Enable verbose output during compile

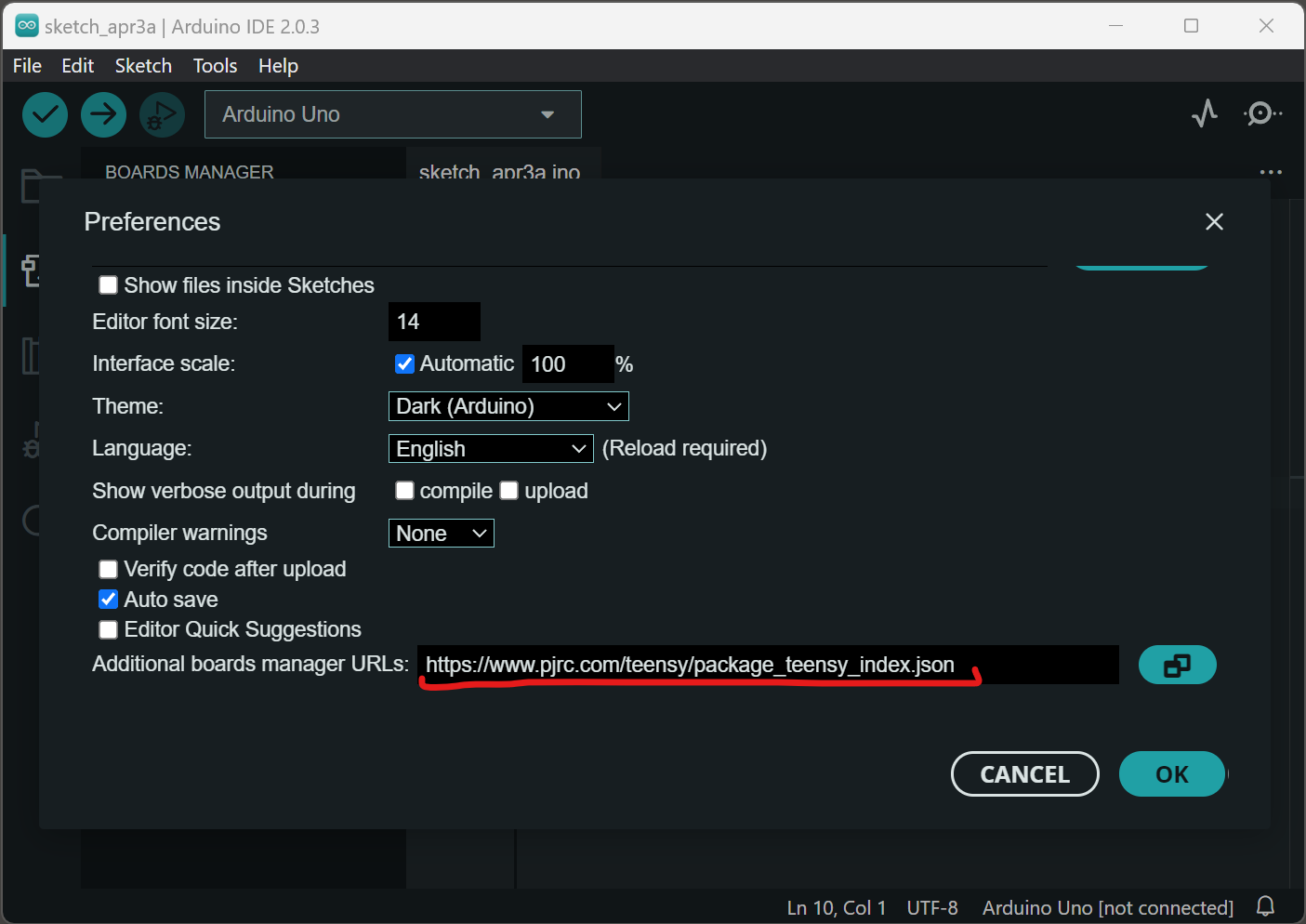tap(404, 491)
